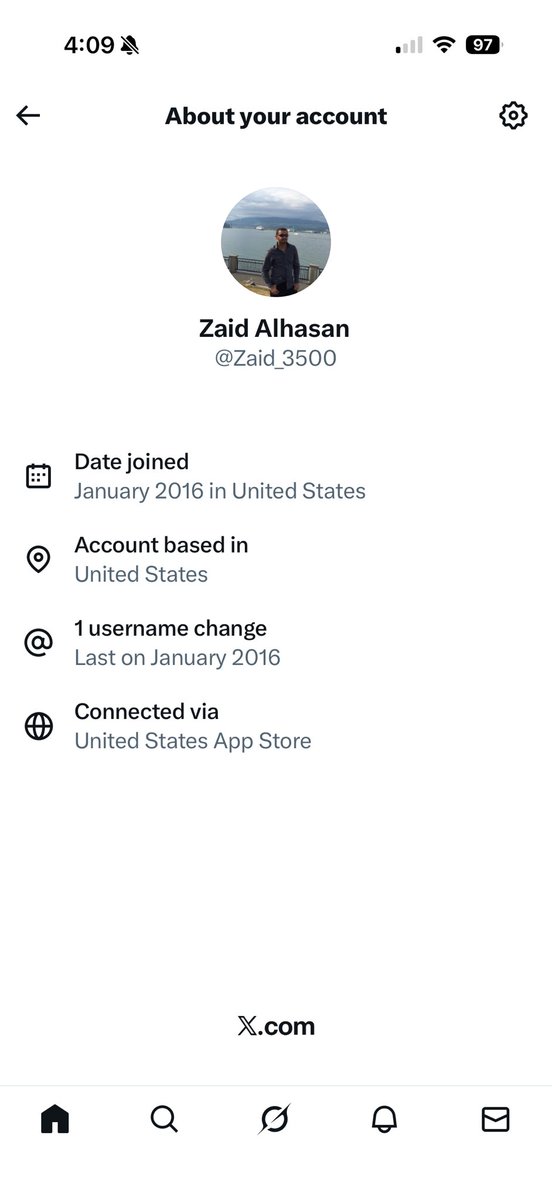Open Zaid Alhasan profile picture
552x1200 pixels.
pos(275,242)
